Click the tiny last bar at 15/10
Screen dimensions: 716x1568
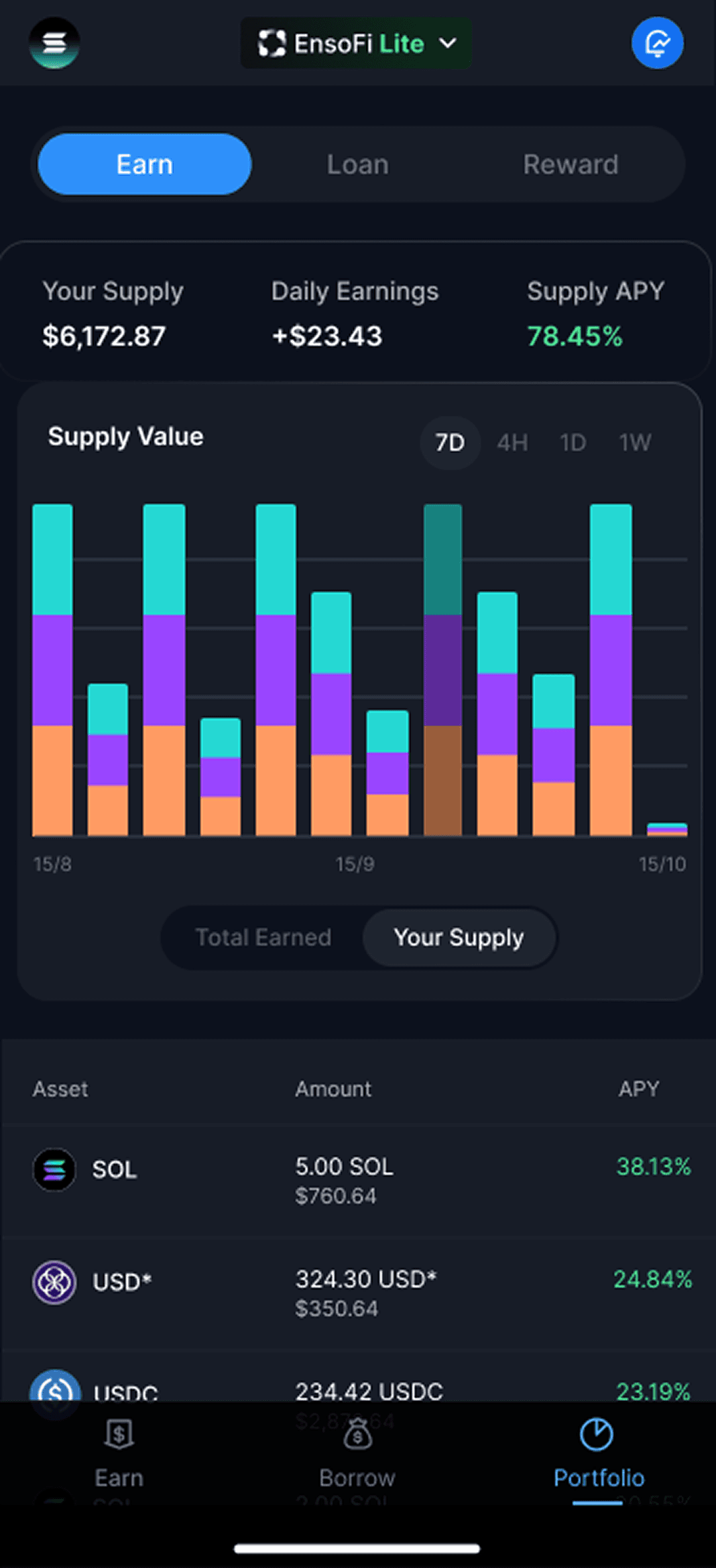click(667, 829)
